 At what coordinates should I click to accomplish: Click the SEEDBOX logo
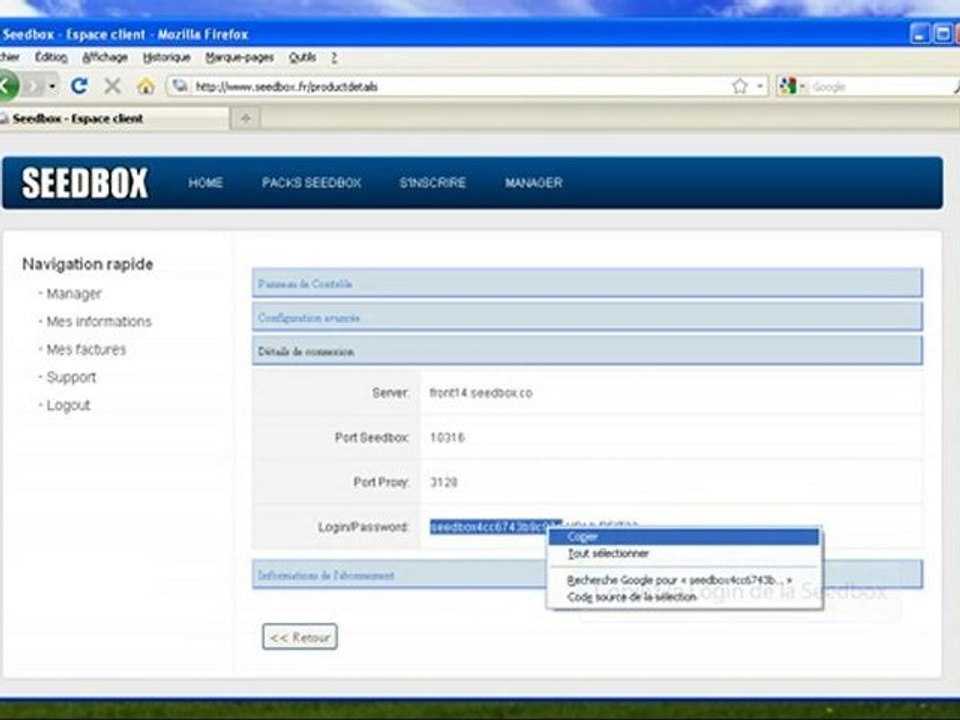(x=84, y=182)
